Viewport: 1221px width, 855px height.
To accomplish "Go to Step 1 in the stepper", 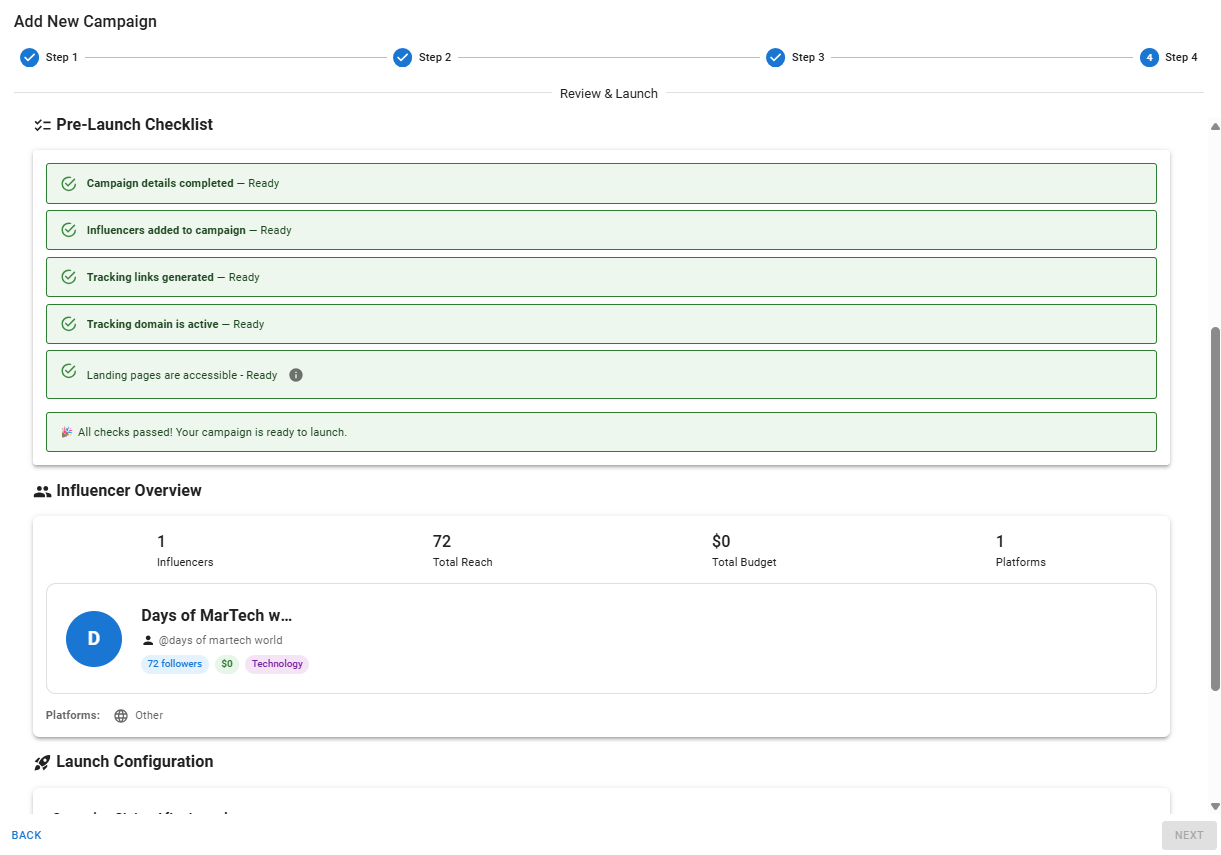I will [x=30, y=57].
